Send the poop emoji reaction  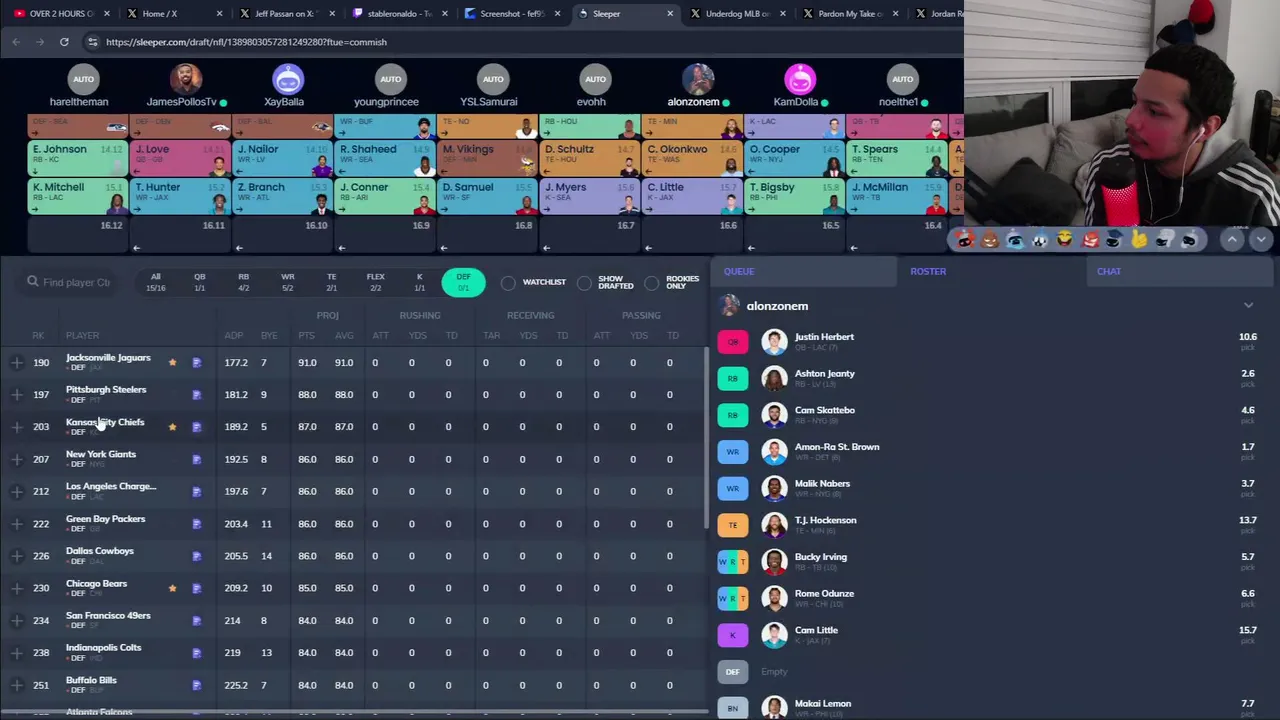990,240
